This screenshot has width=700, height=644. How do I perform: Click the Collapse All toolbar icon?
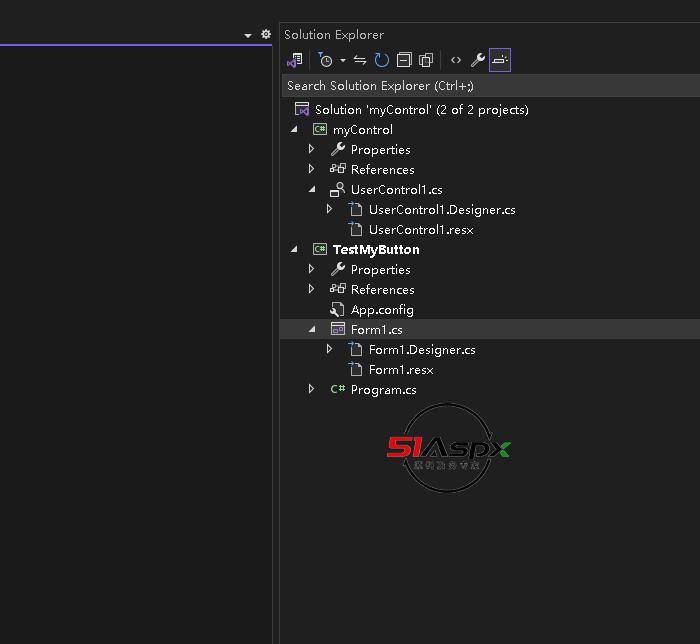404,60
